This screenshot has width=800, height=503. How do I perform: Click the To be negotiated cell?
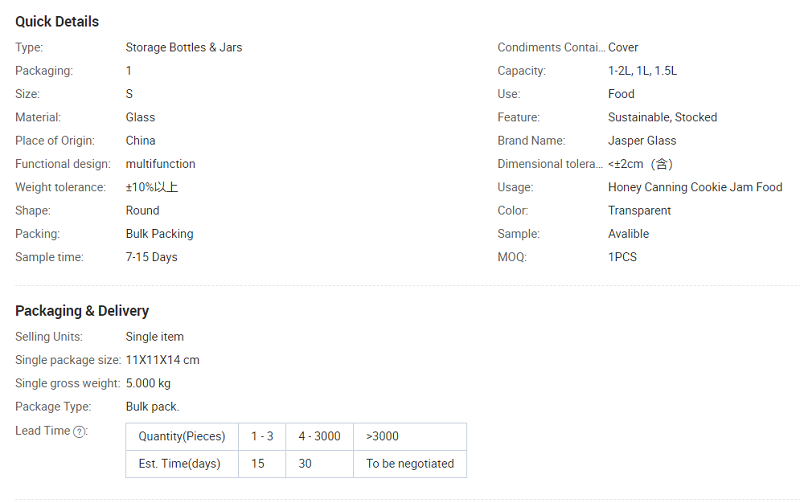tap(410, 464)
